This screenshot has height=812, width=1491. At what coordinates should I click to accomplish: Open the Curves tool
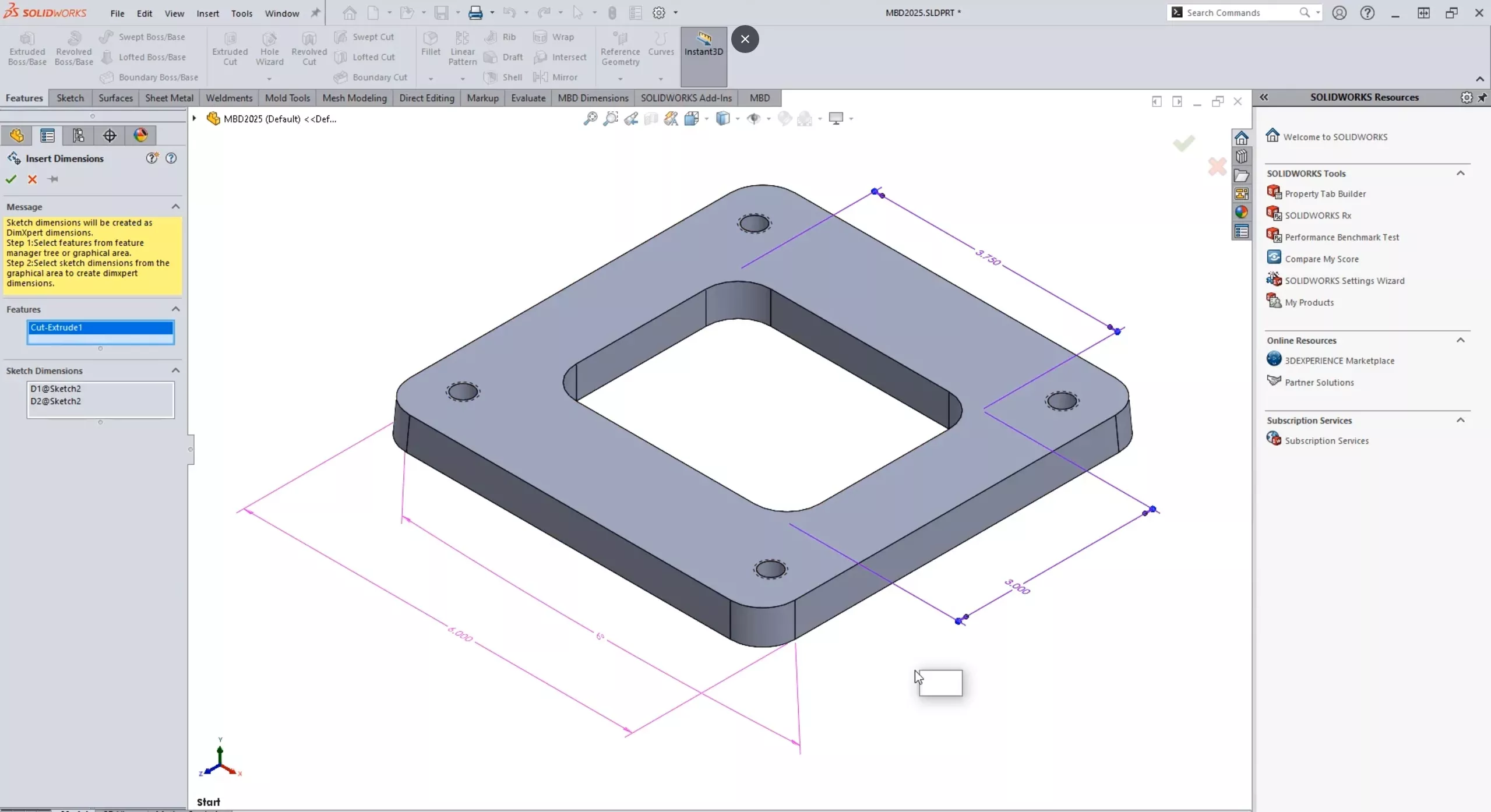661,44
